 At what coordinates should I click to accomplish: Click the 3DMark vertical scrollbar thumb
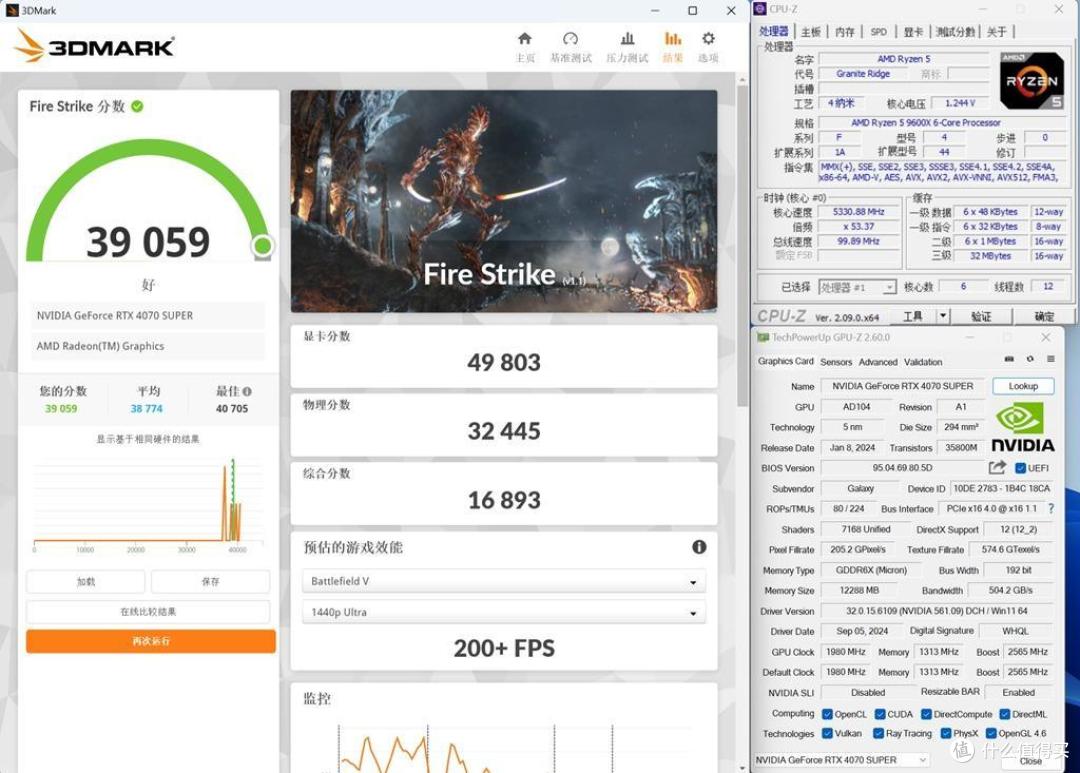point(742,245)
